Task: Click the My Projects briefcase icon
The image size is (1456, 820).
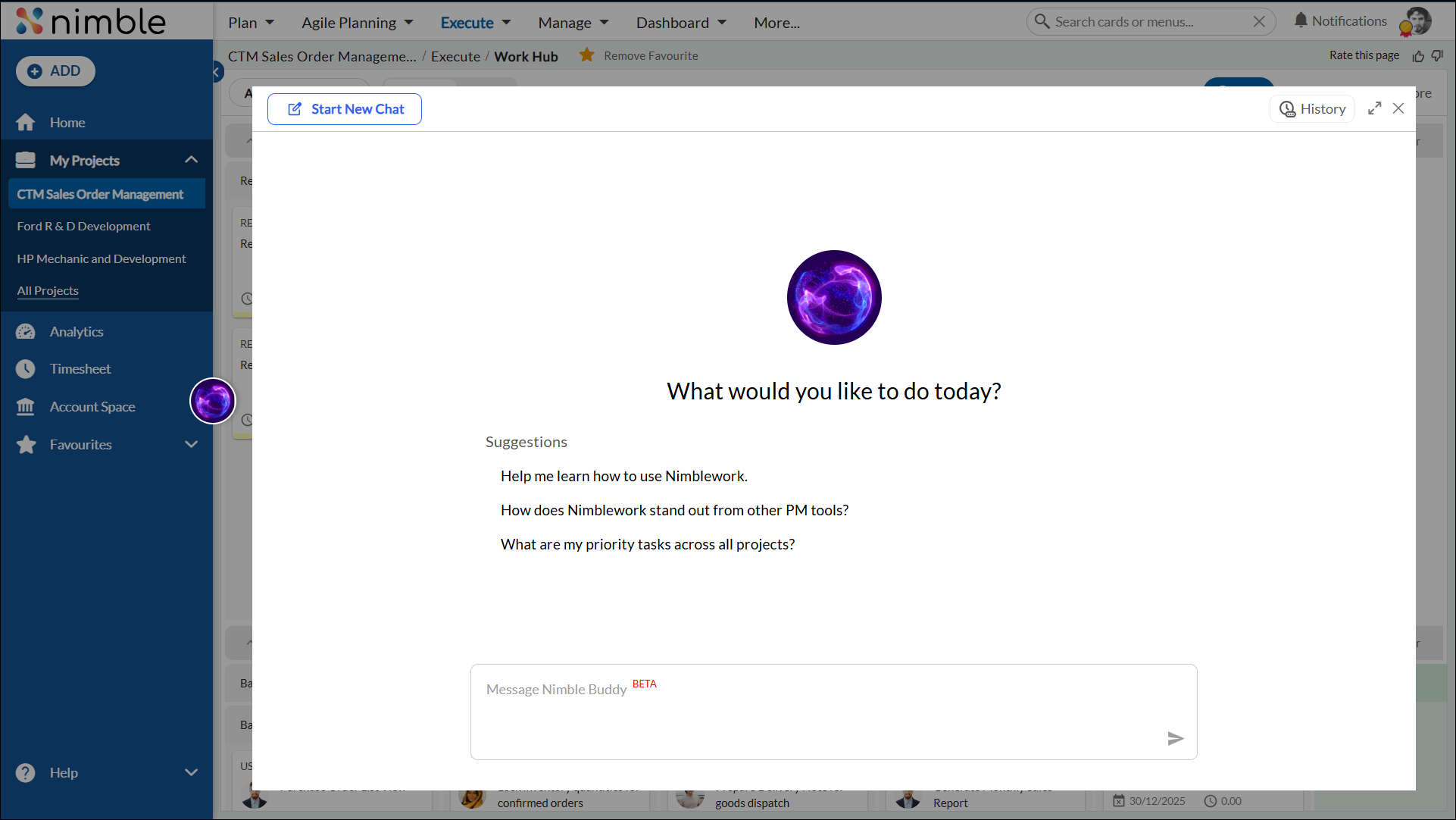Action: pyautogui.click(x=26, y=160)
